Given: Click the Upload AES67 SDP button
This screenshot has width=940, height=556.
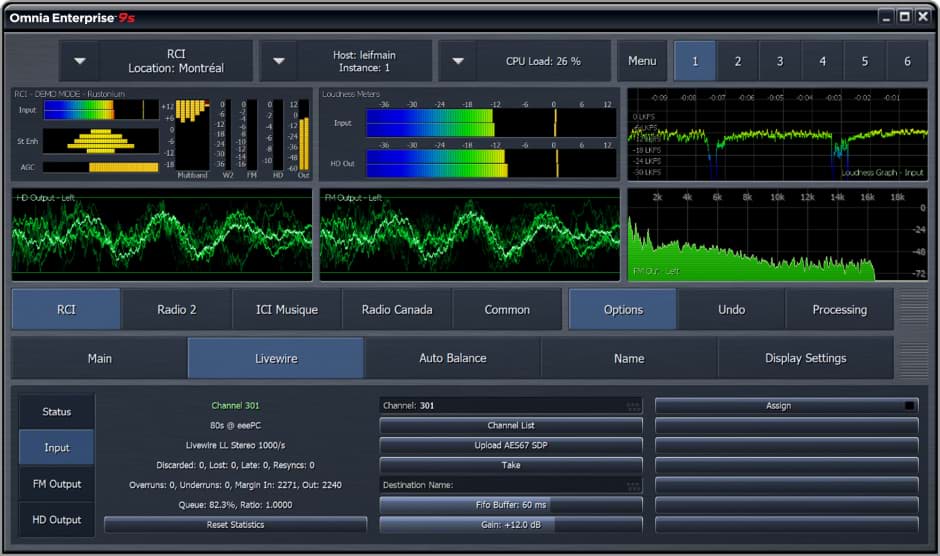Looking at the screenshot, I should (x=510, y=445).
